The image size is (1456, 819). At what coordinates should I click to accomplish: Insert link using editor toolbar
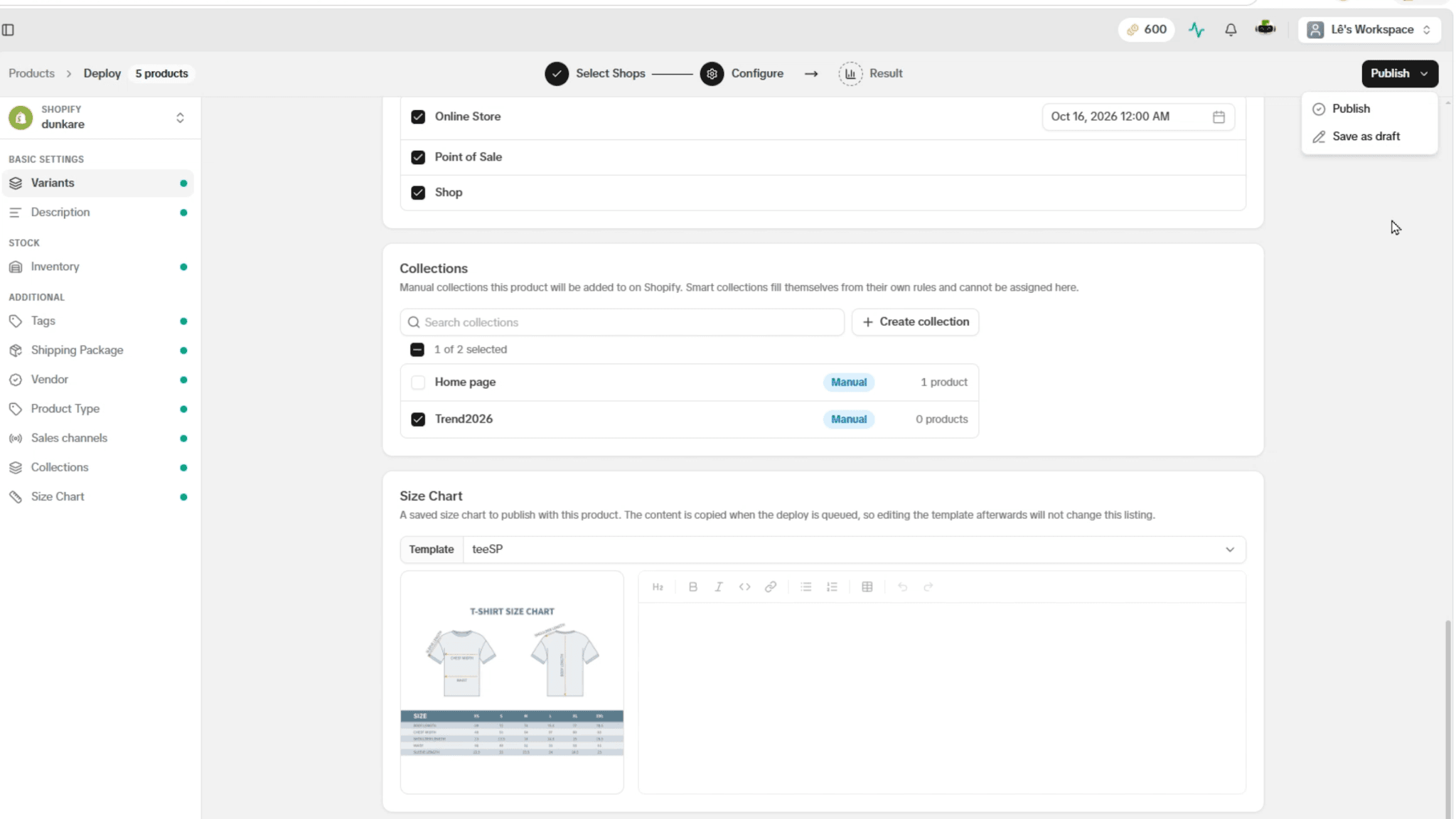[771, 587]
